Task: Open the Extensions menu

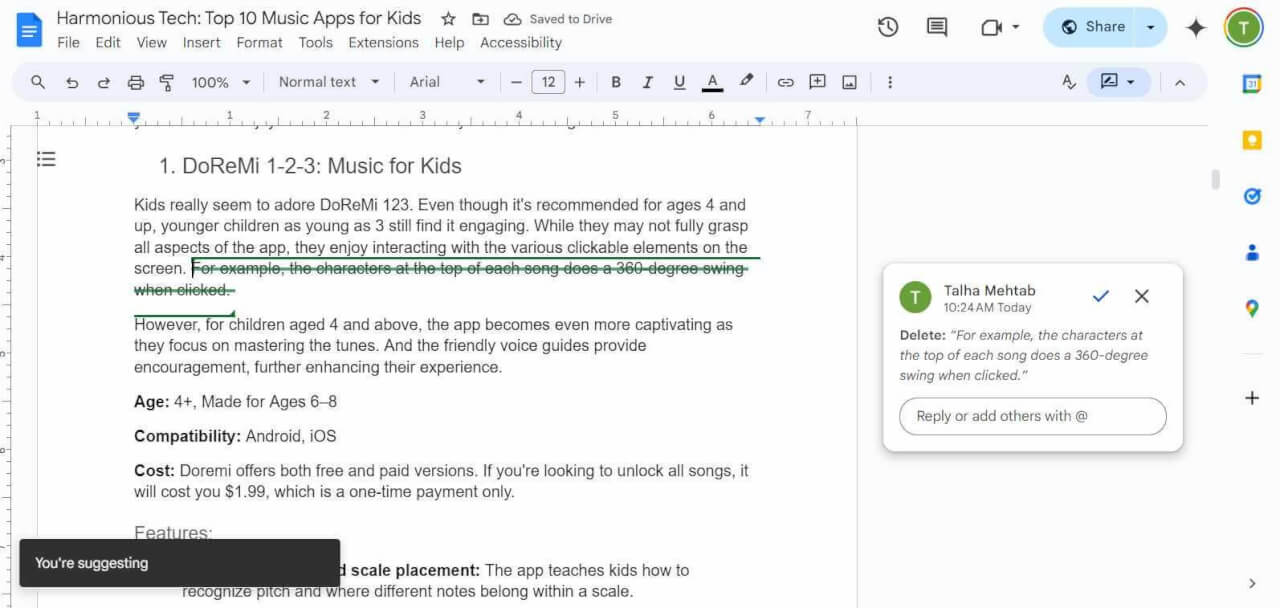Action: [x=383, y=42]
